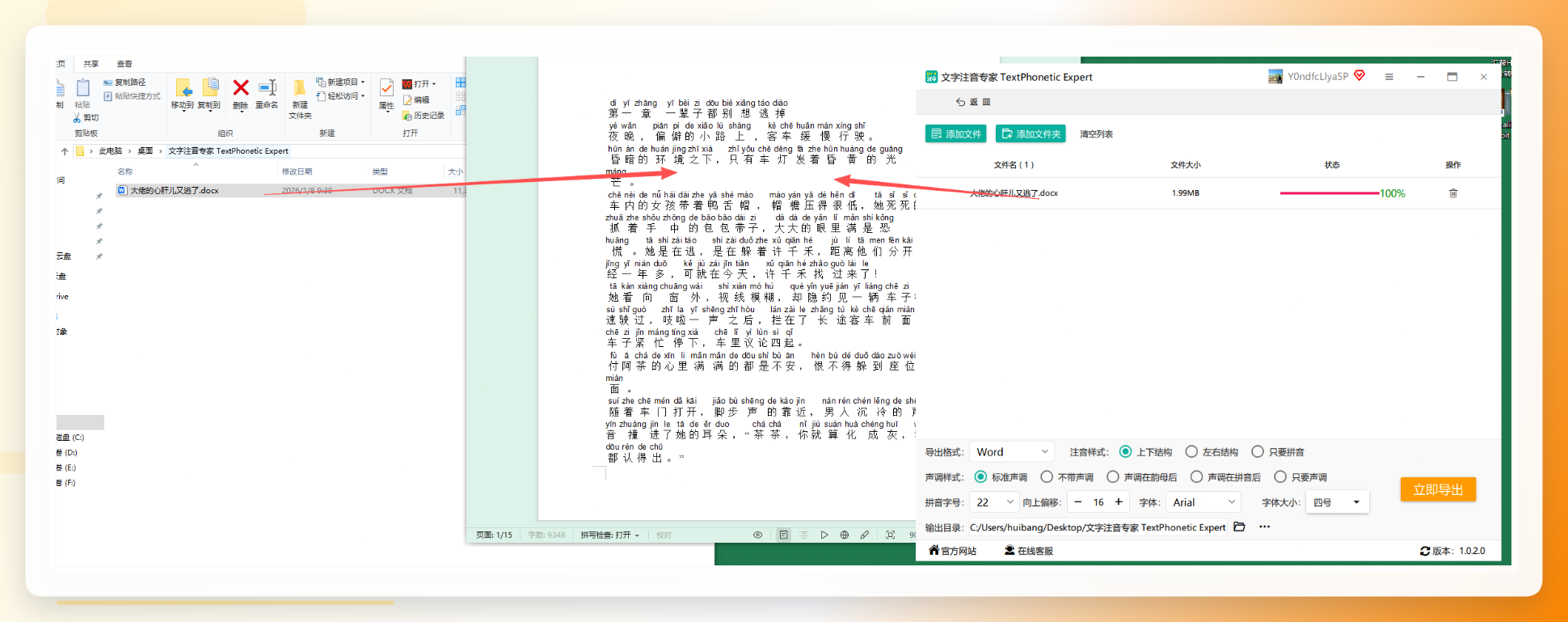The image size is (1568, 622).
Task: Select the 上下结构 annotation style
Action: [x=1145, y=452]
